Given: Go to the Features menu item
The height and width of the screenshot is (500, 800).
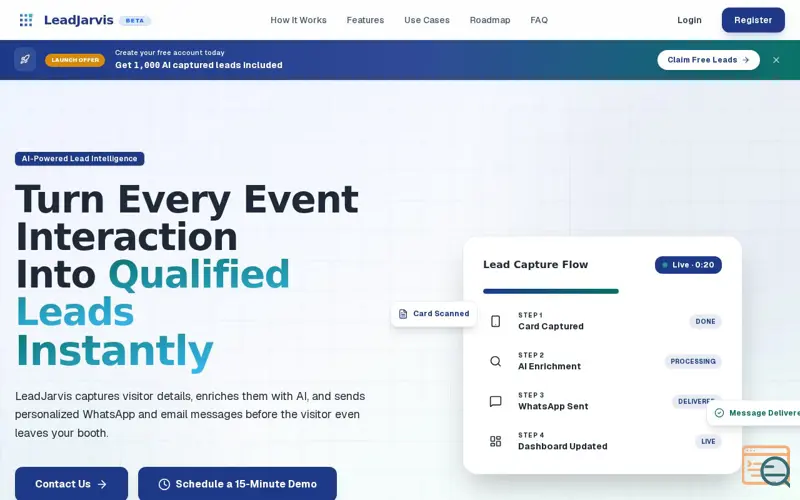Looking at the screenshot, I should pos(365,20).
